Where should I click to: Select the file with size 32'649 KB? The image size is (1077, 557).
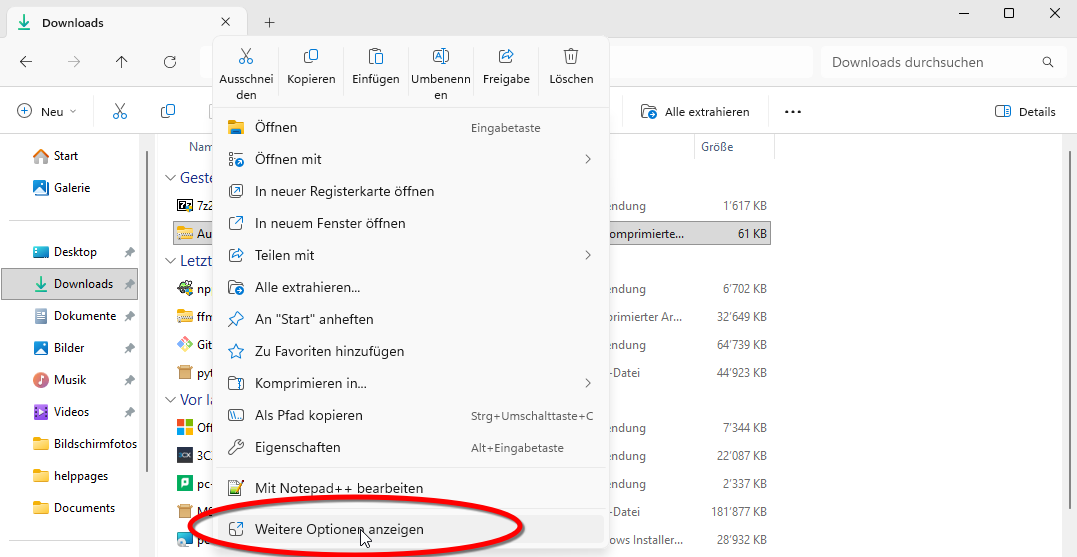(x=471, y=317)
